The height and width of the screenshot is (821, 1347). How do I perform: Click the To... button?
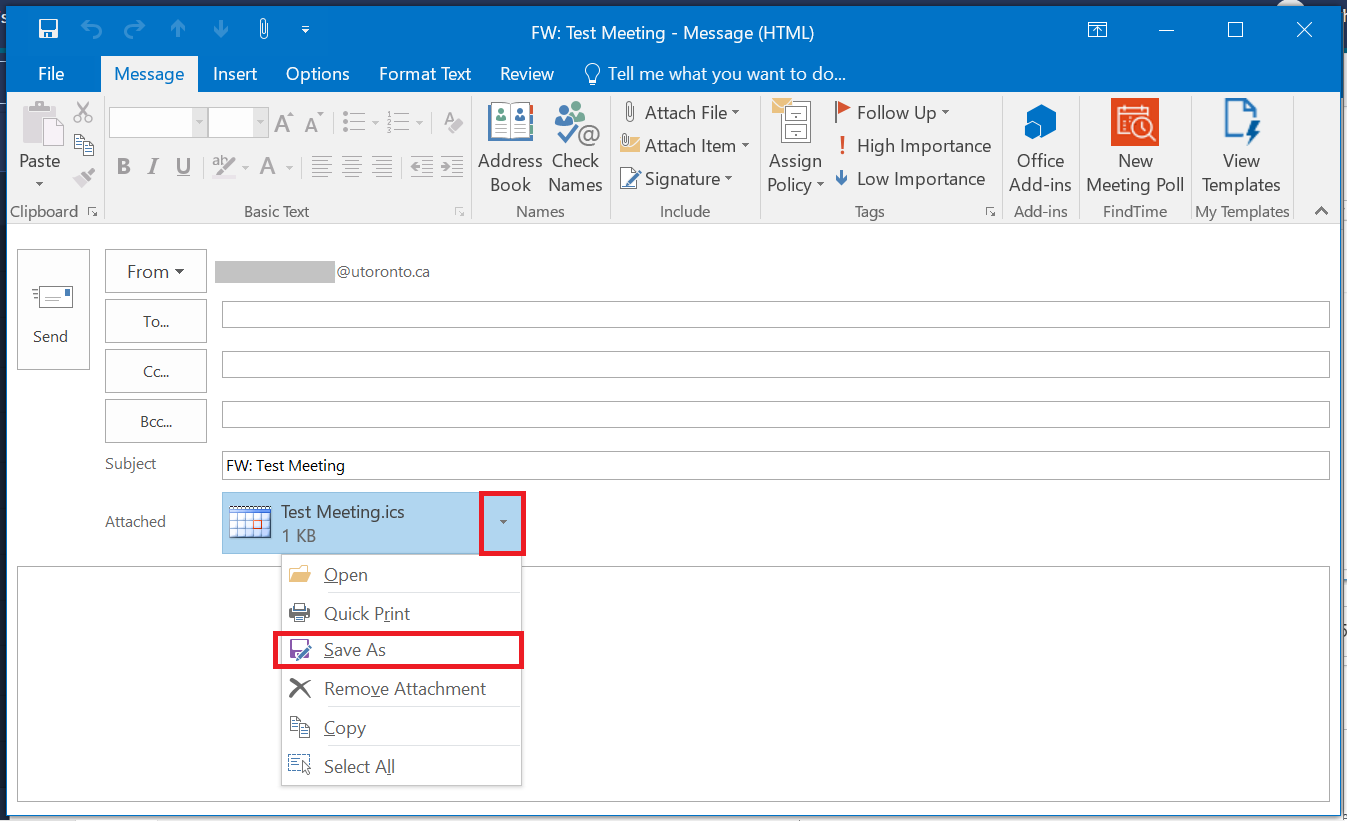tap(156, 321)
